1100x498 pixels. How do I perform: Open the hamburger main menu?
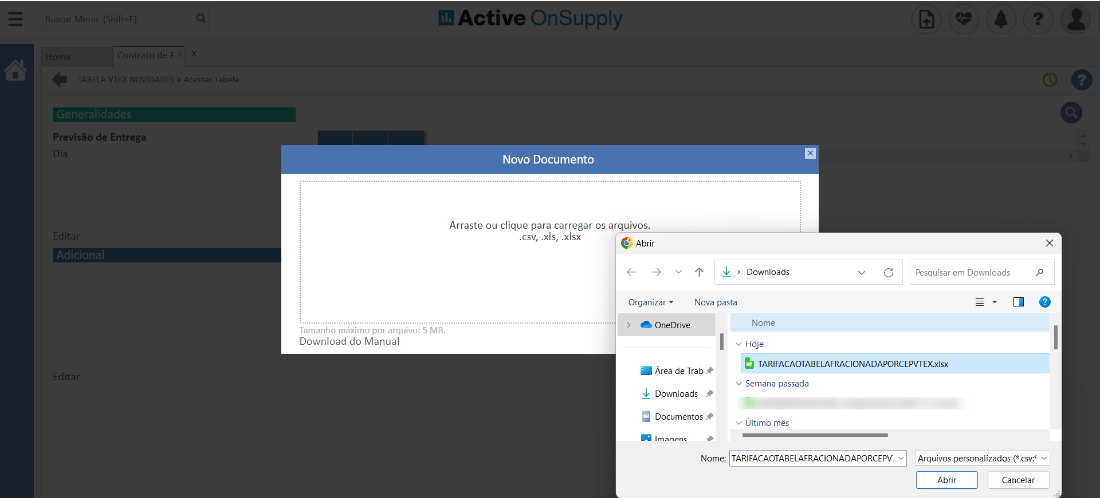[15, 19]
